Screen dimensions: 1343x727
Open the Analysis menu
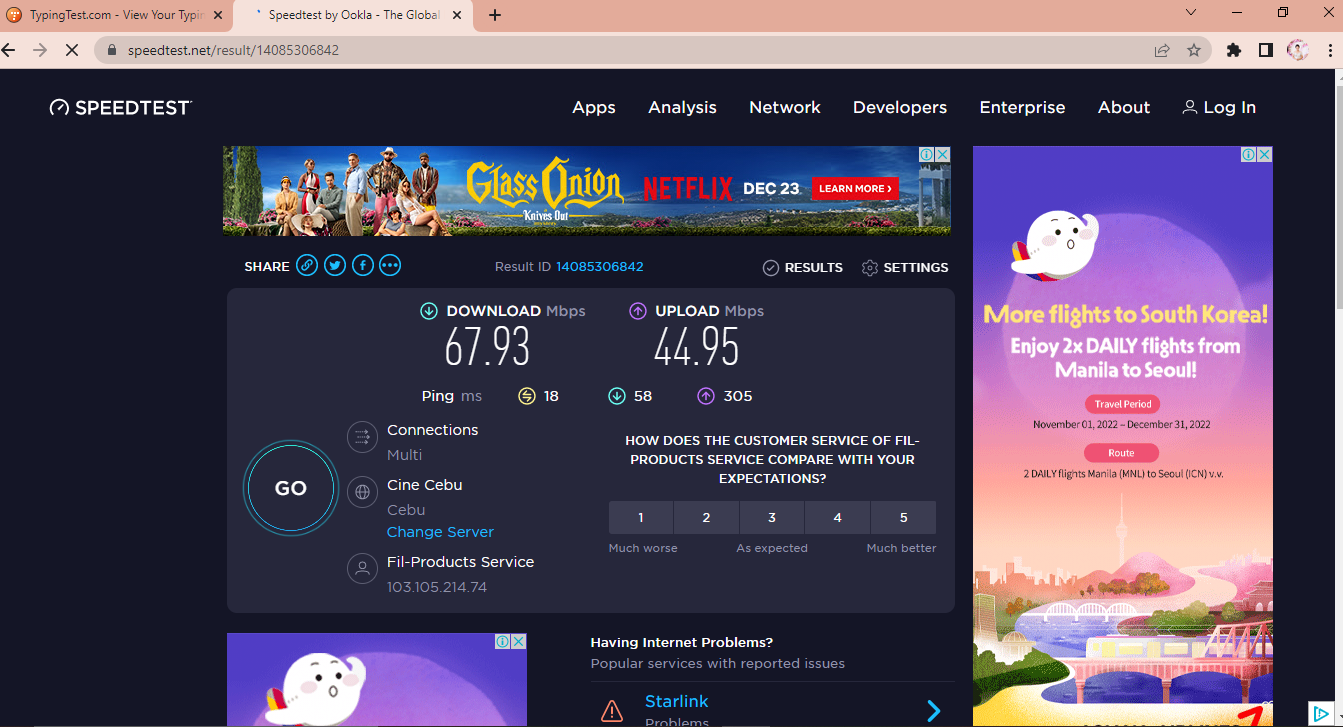click(682, 107)
